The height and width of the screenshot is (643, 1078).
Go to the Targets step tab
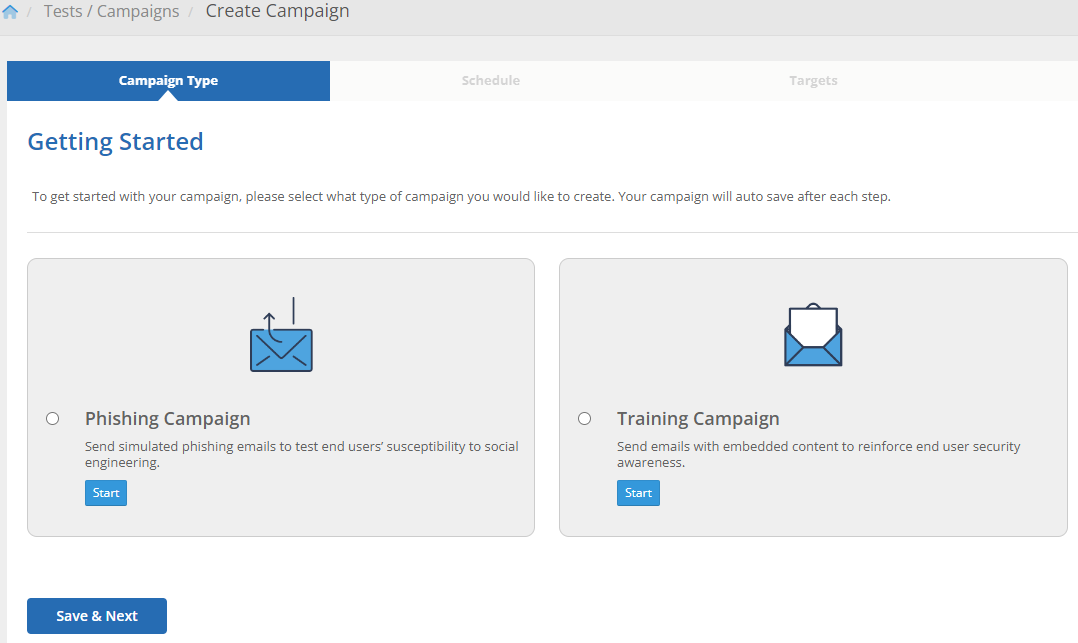click(x=813, y=81)
